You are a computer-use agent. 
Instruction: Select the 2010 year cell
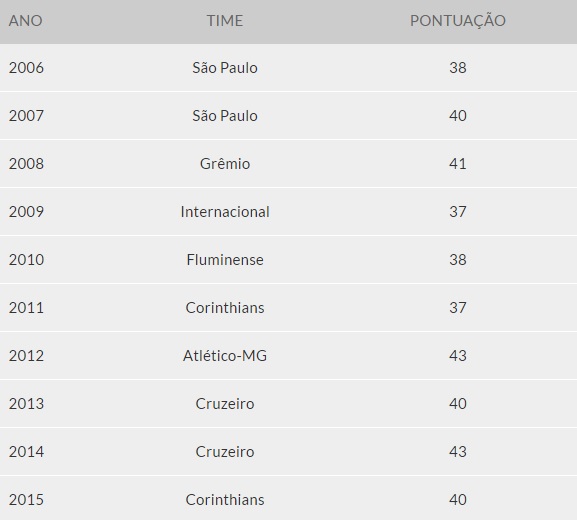pos(26,260)
